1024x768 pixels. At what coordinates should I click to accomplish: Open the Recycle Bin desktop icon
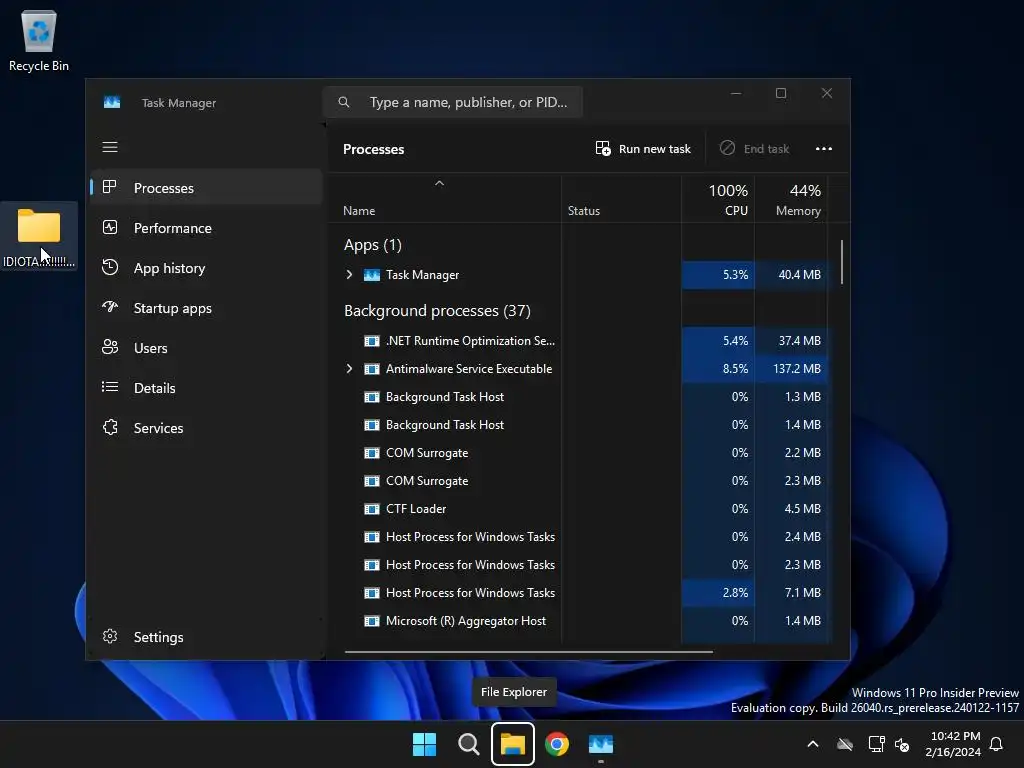tap(39, 40)
